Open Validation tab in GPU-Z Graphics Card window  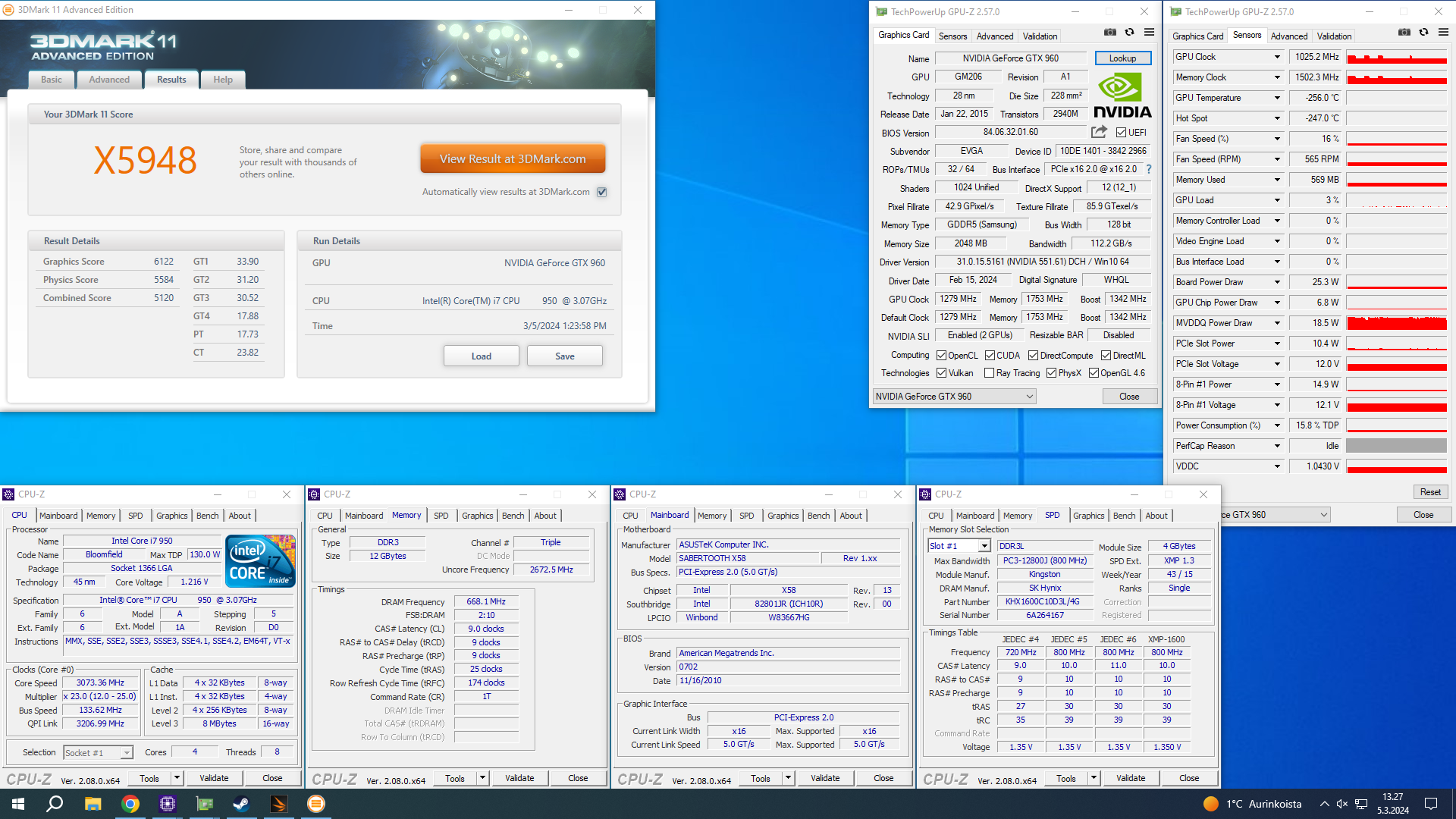pyautogui.click(x=1040, y=36)
